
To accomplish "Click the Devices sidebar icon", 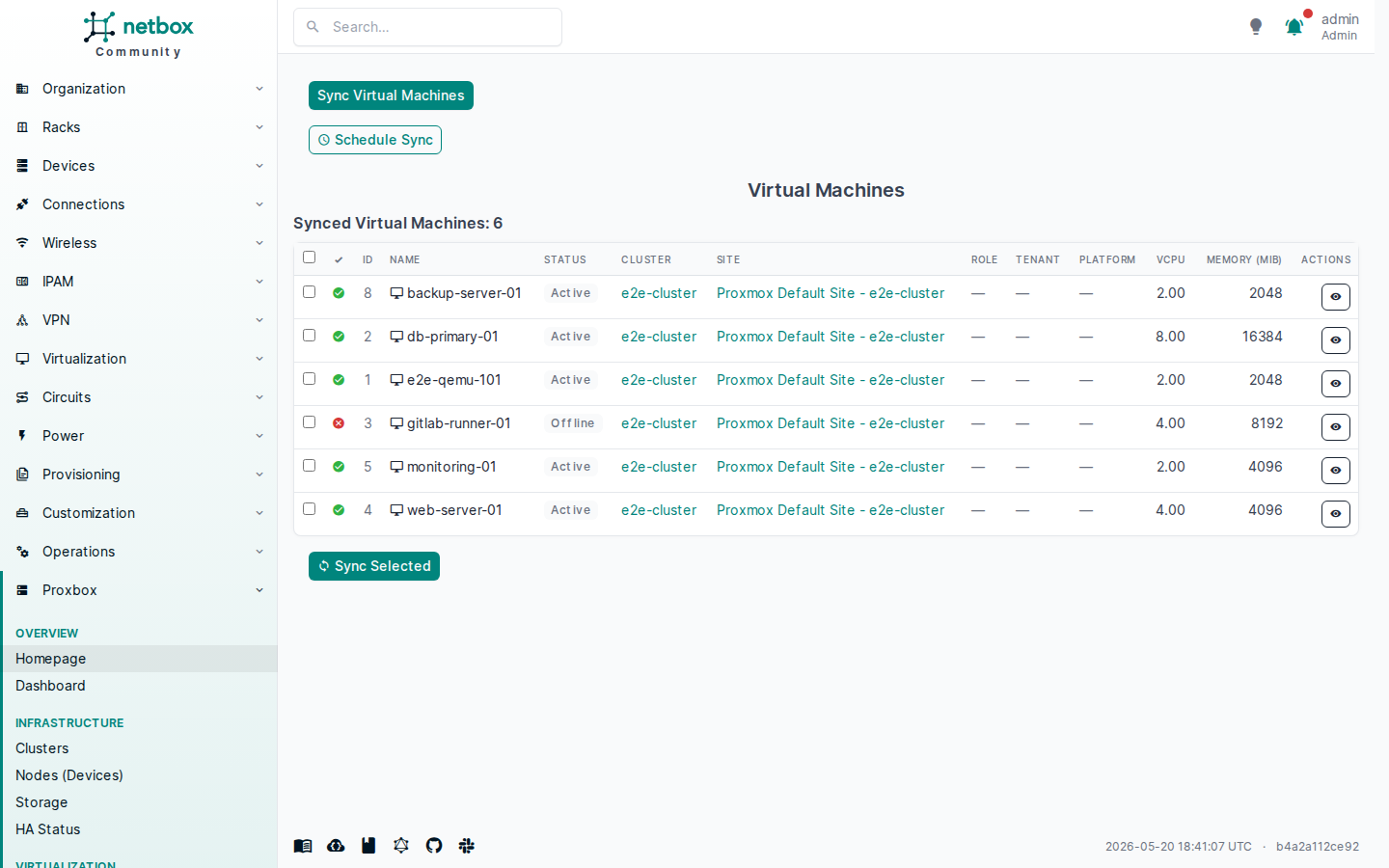I will pos(22,166).
